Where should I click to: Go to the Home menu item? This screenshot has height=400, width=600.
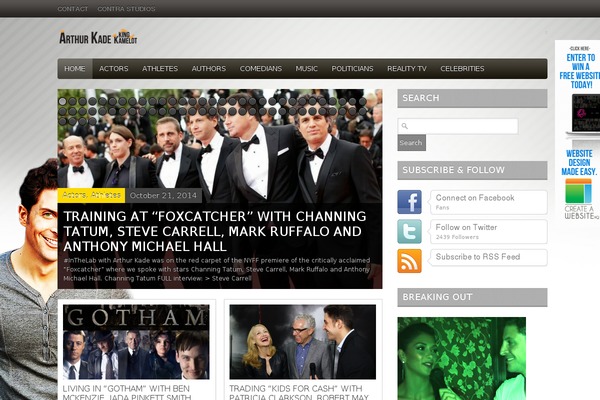pyautogui.click(x=75, y=69)
